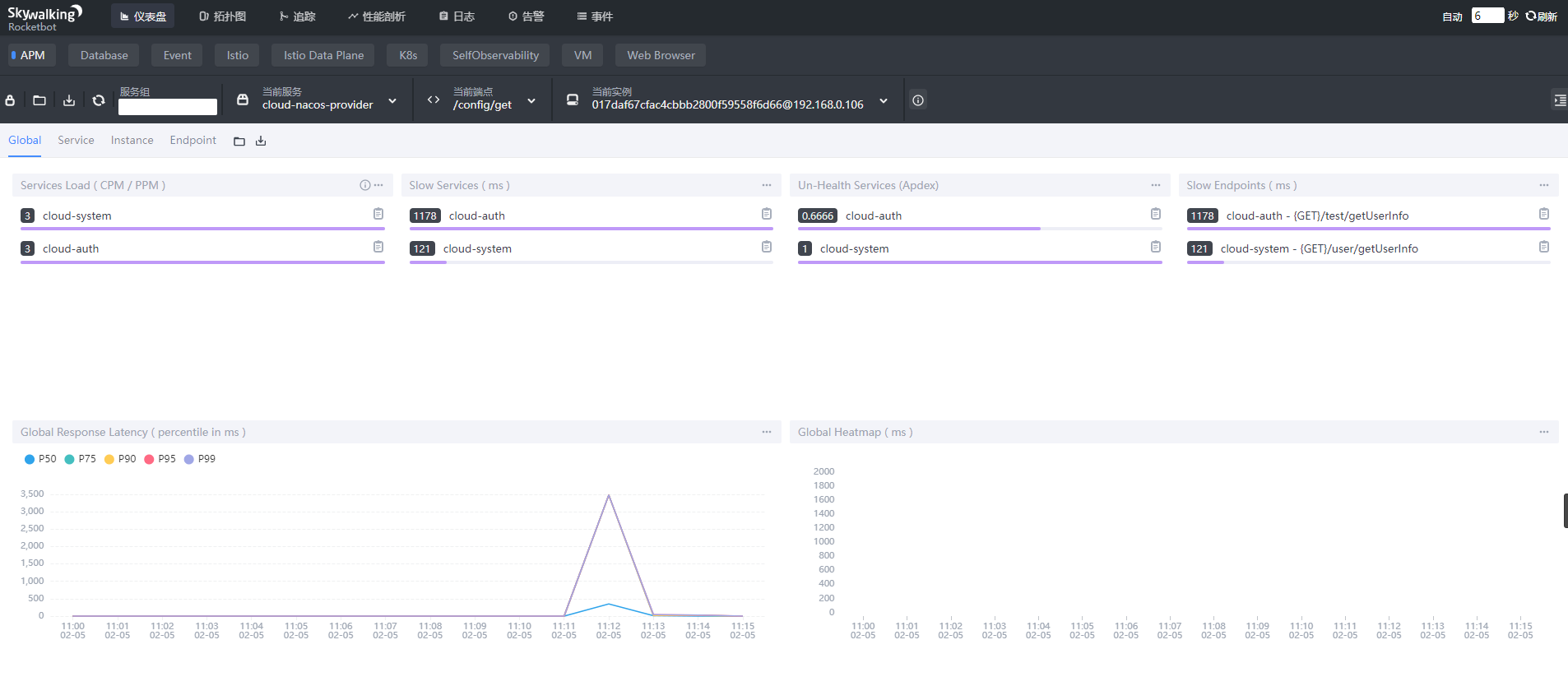Toggle the P99 legend series

pyautogui.click(x=200, y=459)
